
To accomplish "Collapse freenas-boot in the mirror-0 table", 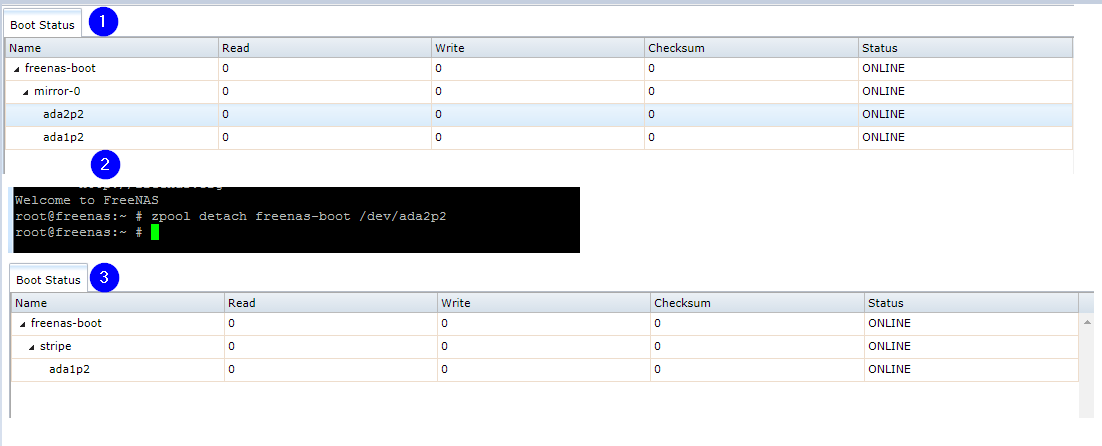I will coord(16,70).
